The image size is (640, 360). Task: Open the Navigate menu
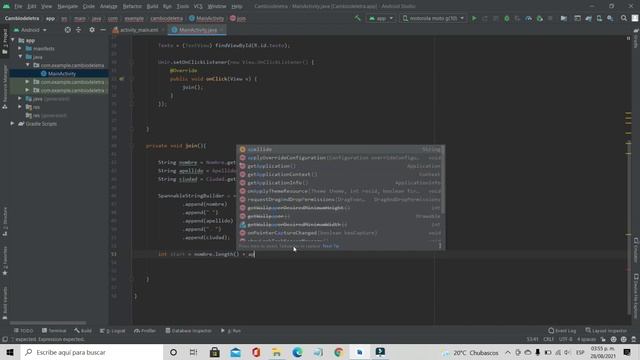coord(67,7)
